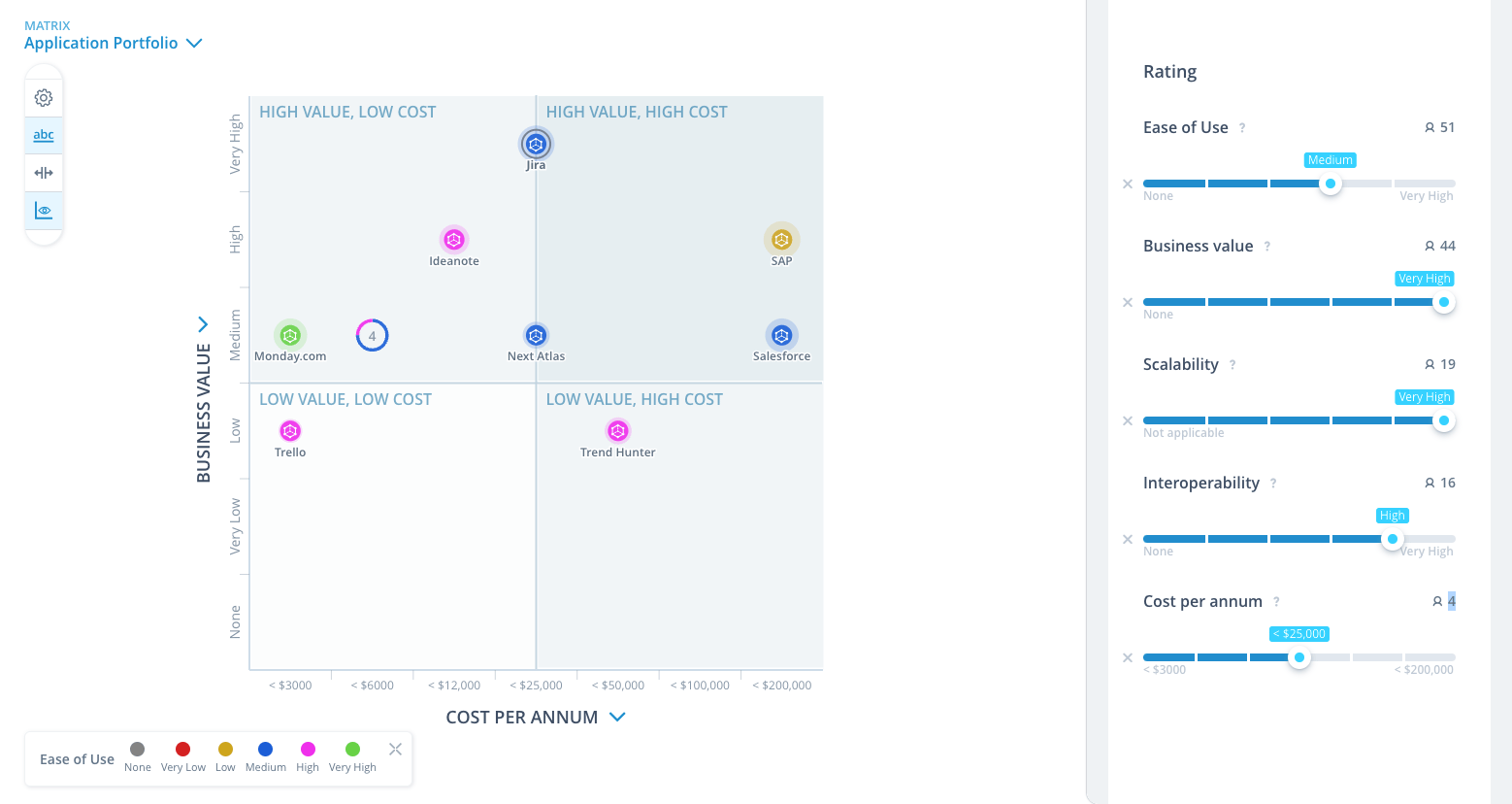
Task: Toggle the Very High legend dot
Action: click(352, 749)
